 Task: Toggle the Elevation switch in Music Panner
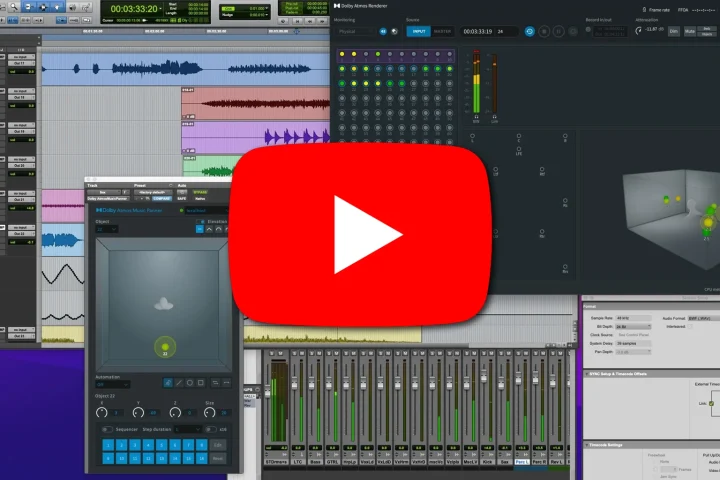[x=200, y=221]
